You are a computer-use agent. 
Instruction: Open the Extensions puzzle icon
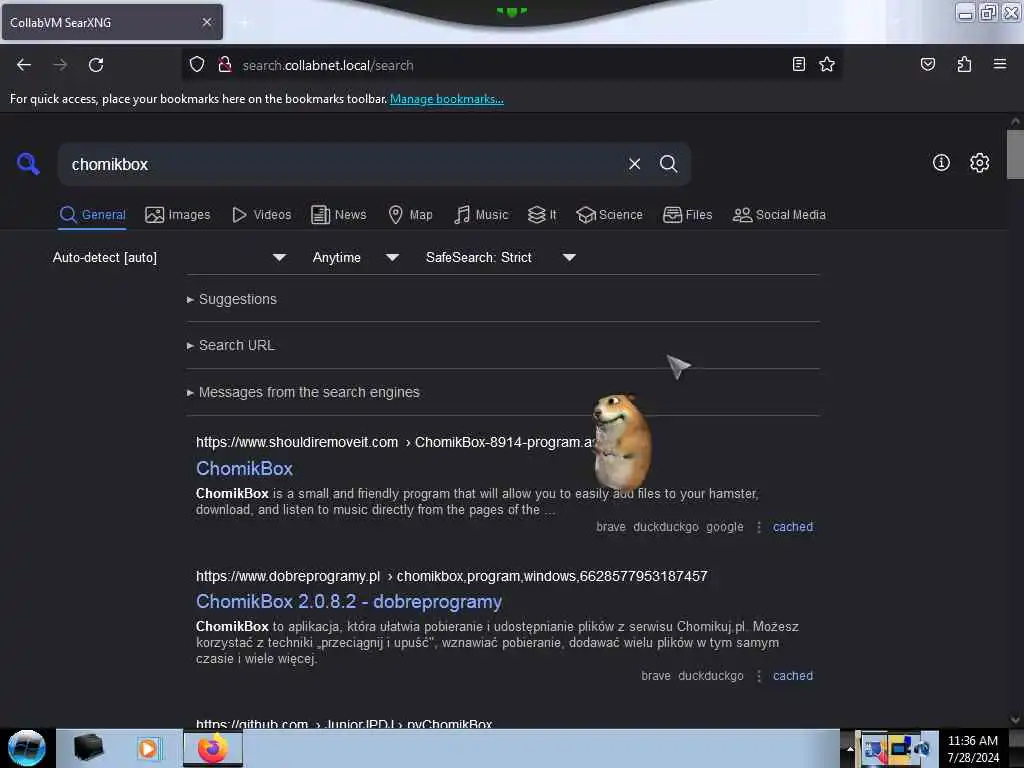click(964, 64)
